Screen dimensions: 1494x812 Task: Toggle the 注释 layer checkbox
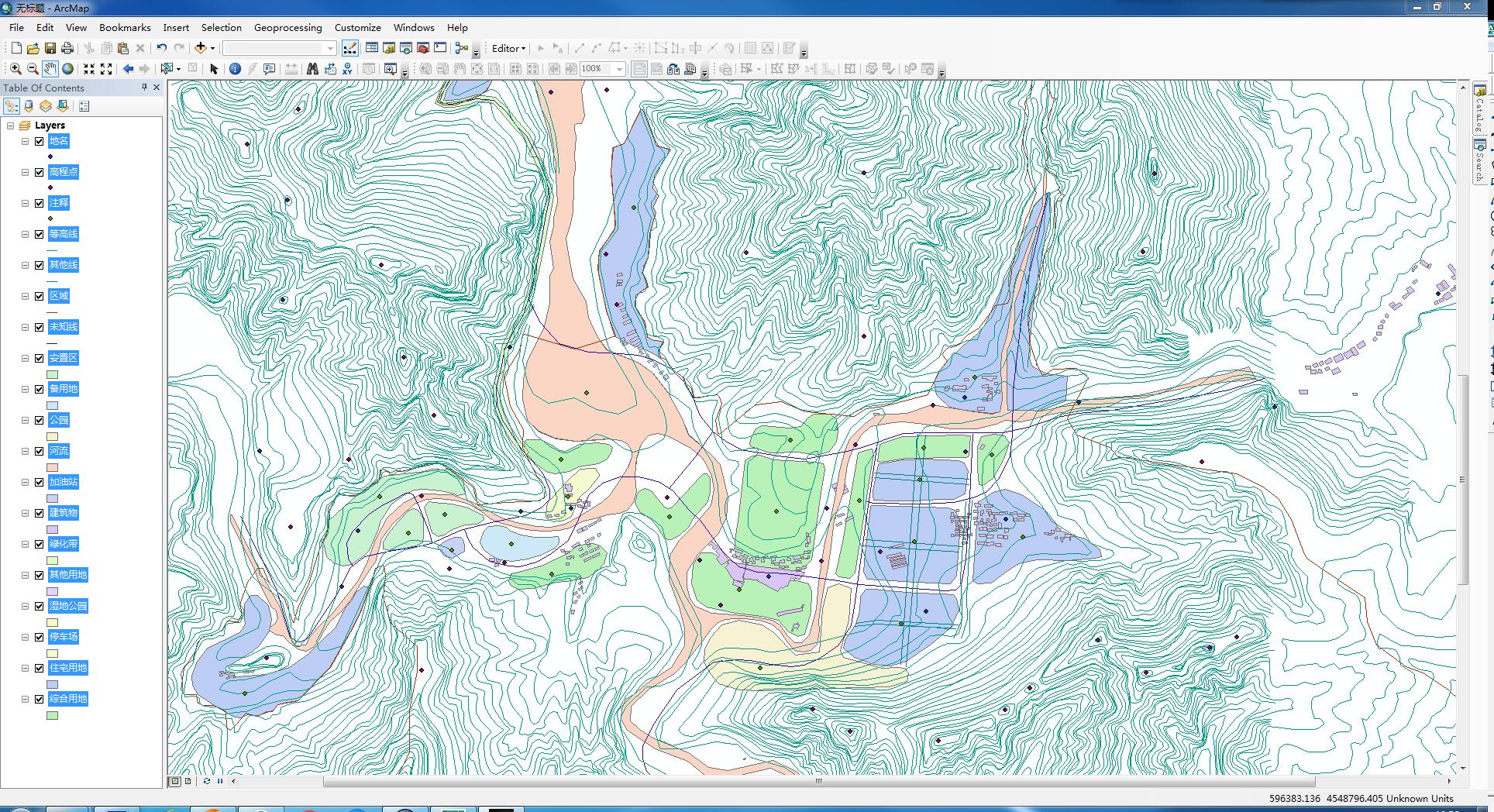[39, 203]
